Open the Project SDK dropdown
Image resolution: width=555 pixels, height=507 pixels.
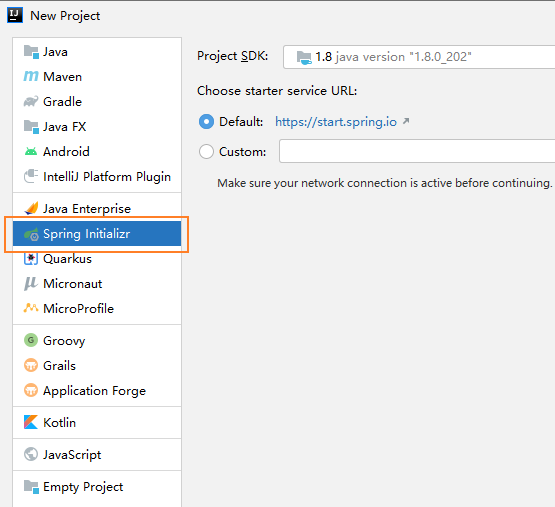tap(419, 57)
